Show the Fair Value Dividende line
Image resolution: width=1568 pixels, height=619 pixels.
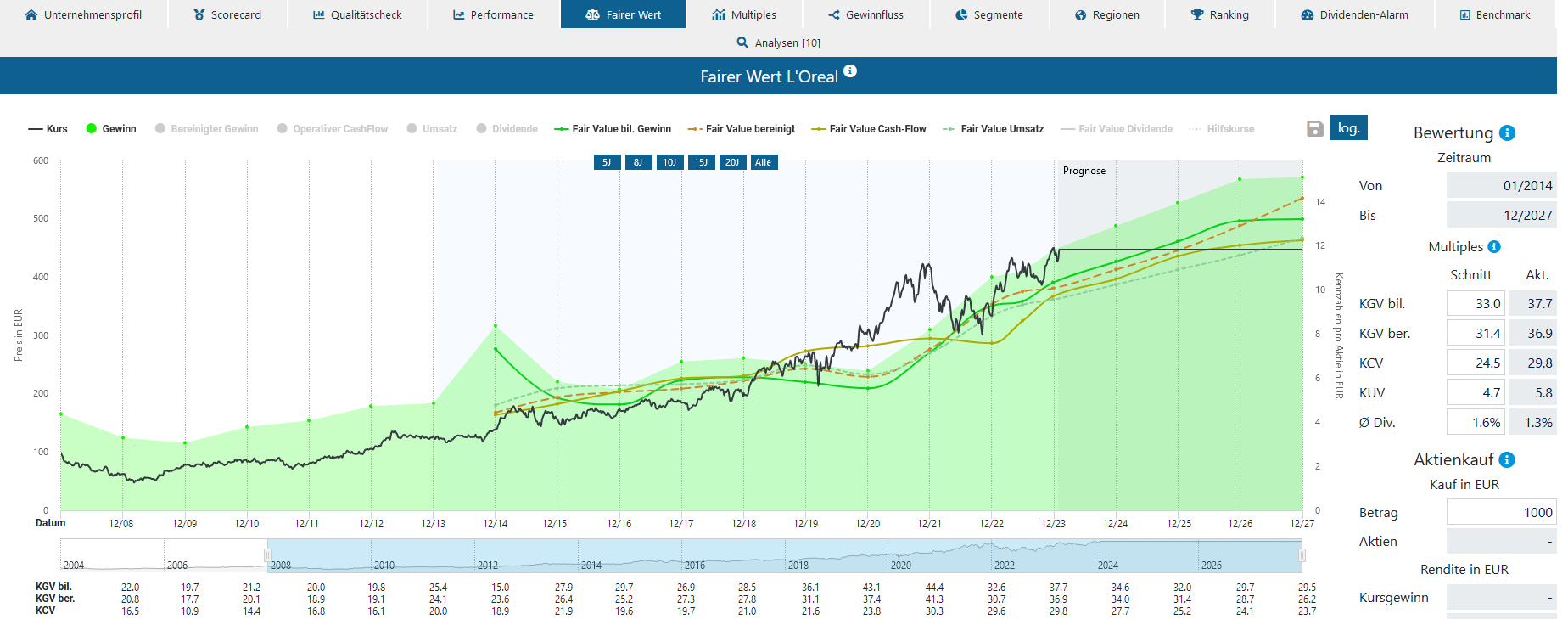(x=1117, y=129)
